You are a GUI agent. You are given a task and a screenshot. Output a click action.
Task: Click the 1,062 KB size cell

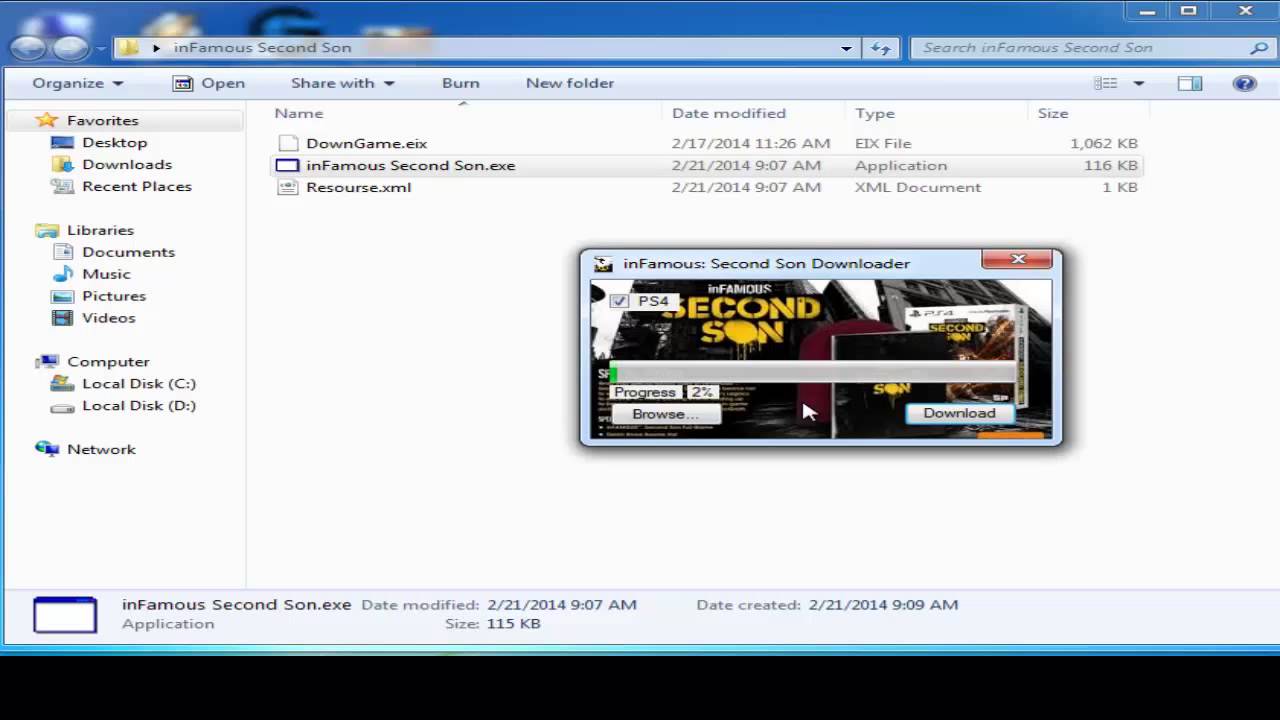click(x=1104, y=143)
